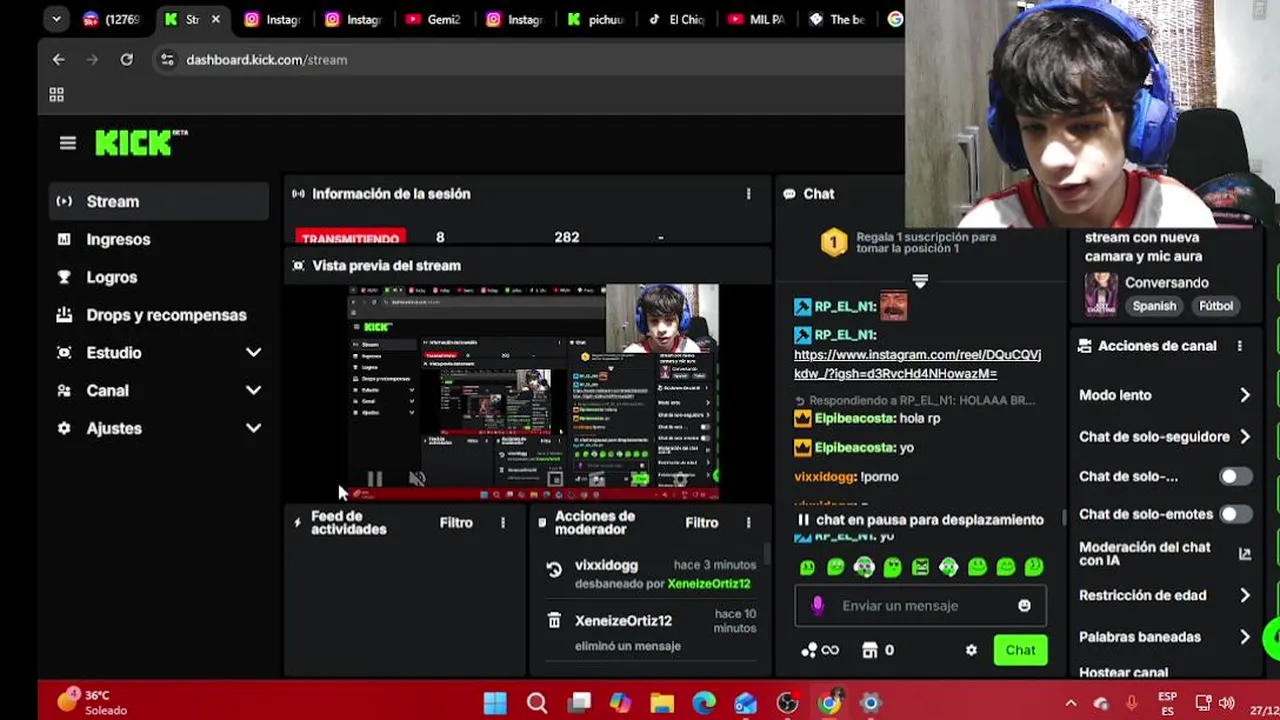Open channel actions three-dot menu
Screen dimensions: 1280x720
pos(1240,346)
